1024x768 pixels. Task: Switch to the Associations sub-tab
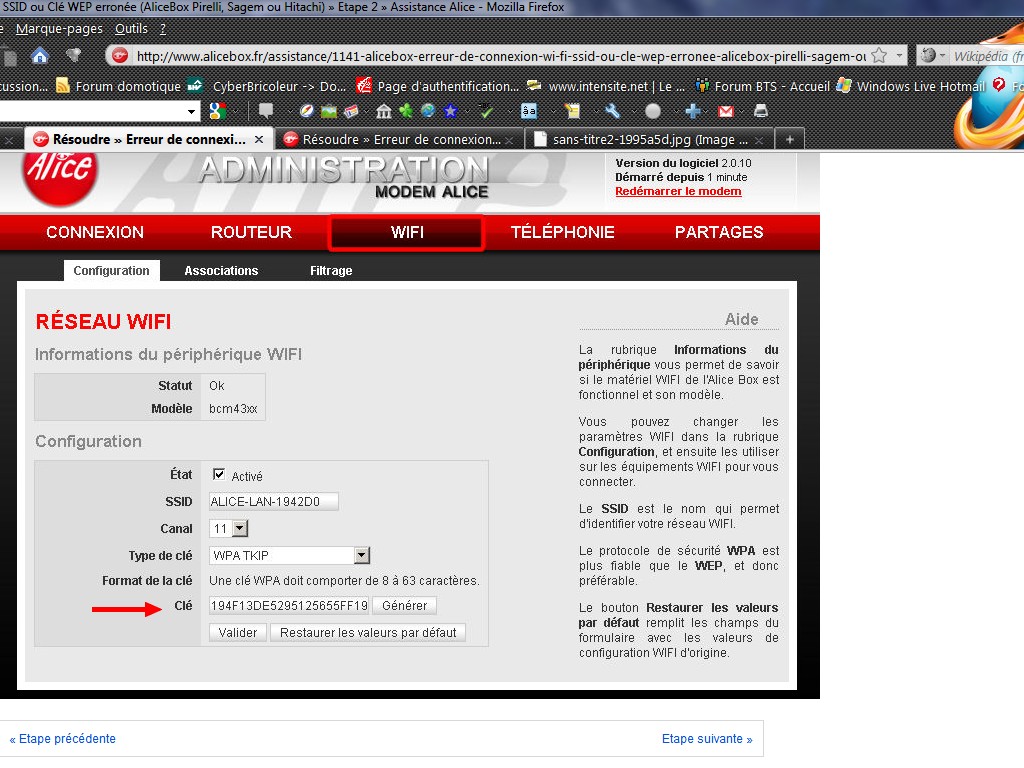pyautogui.click(x=221, y=271)
